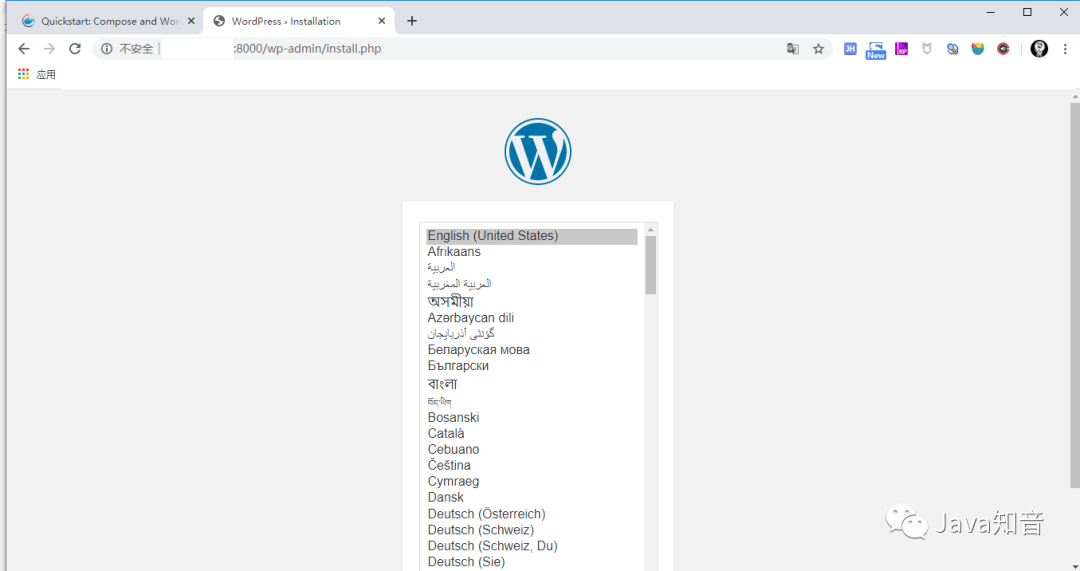This screenshot has width=1080, height=571.
Task: Click the language list scrollbar thumb
Action: point(651,265)
